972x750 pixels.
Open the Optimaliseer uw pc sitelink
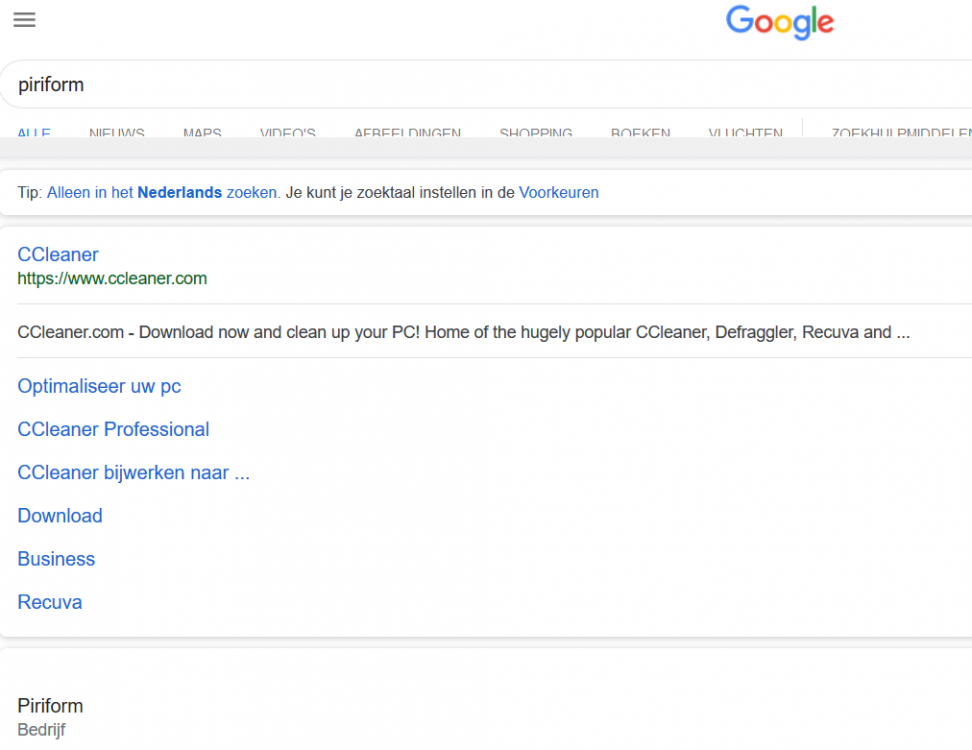99,386
